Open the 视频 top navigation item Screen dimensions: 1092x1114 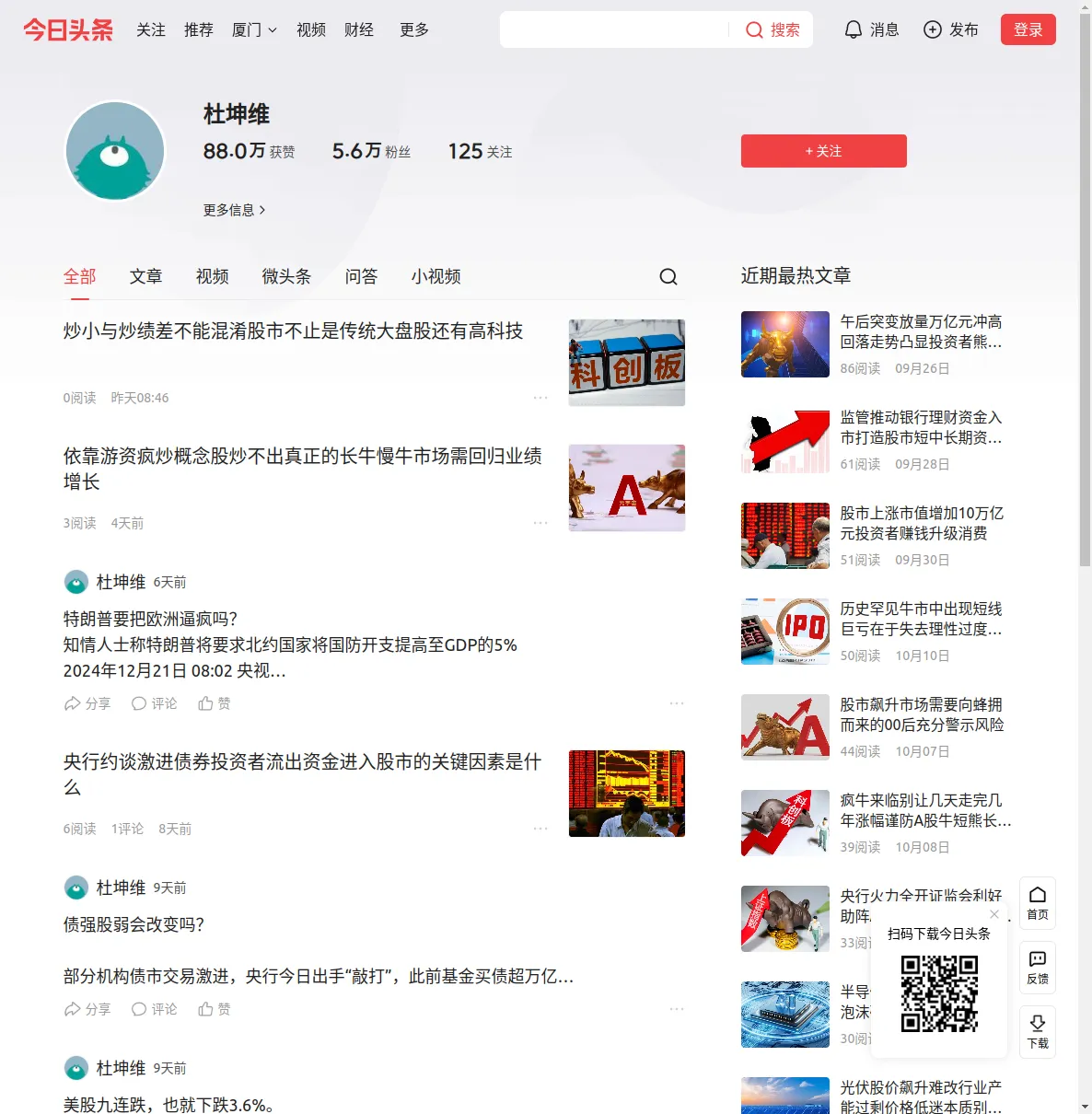[x=311, y=29]
